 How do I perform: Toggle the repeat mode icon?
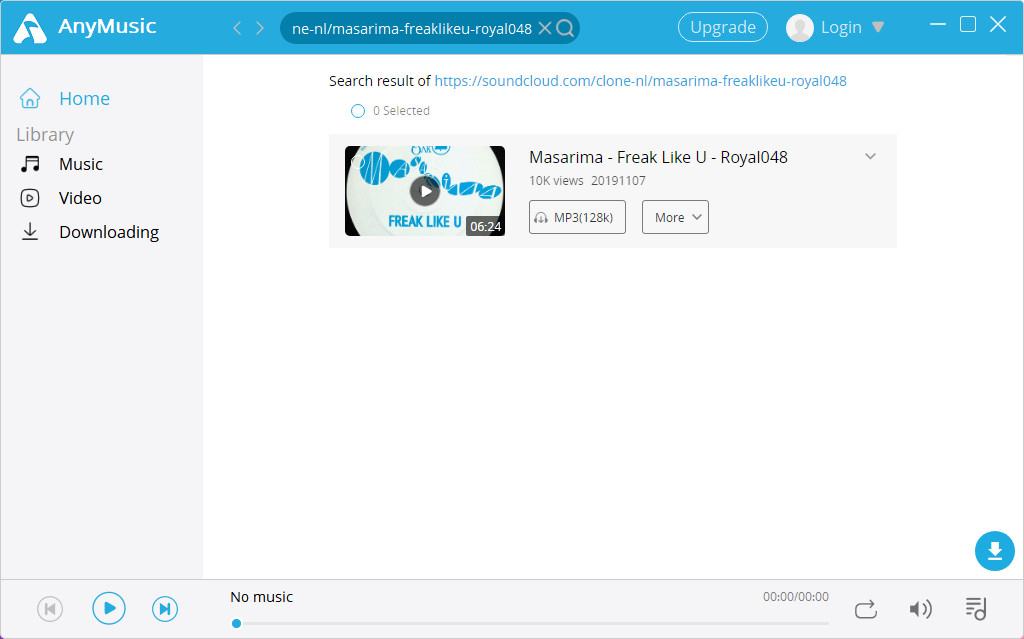point(865,610)
